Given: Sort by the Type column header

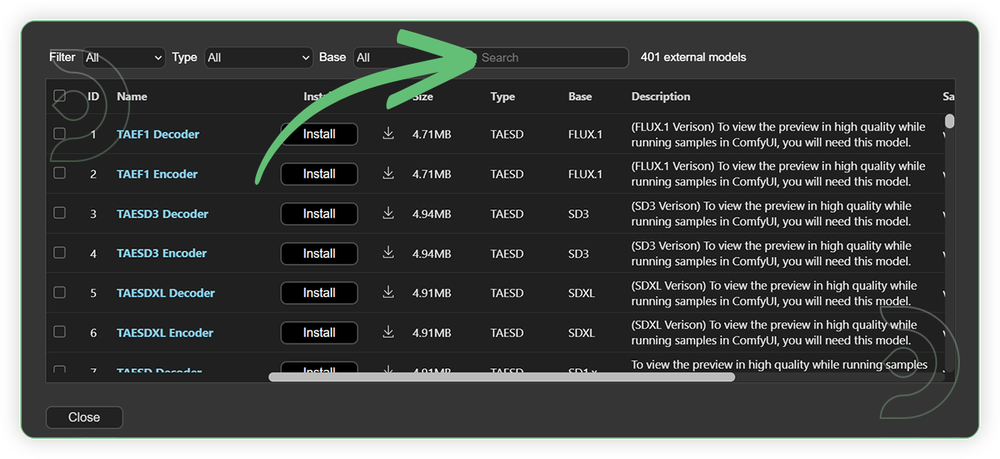Looking at the screenshot, I should click(503, 97).
